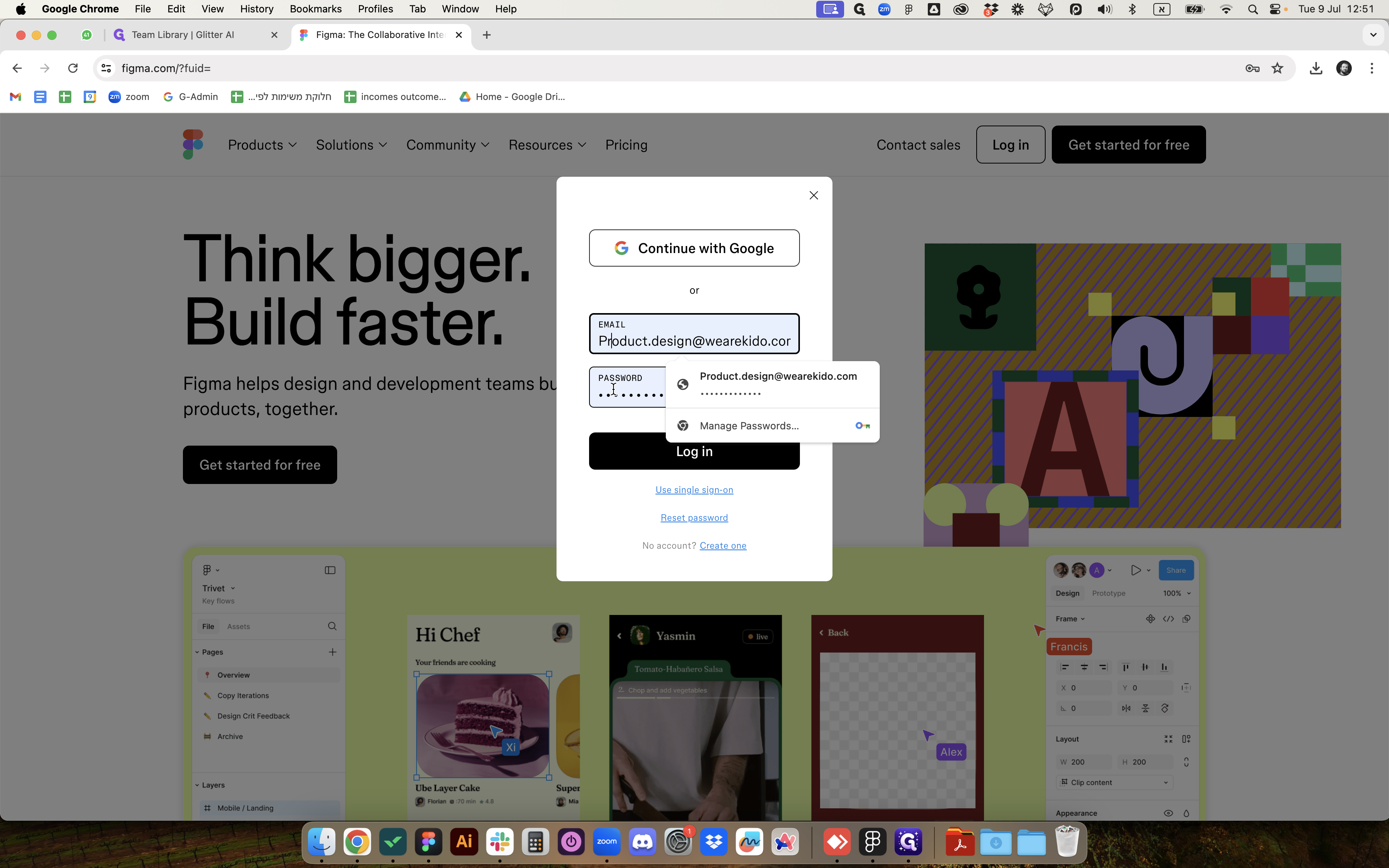Select the saved Product.design@wearekido.com credential
Viewport: 1389px width, 868px height.
tap(772, 384)
